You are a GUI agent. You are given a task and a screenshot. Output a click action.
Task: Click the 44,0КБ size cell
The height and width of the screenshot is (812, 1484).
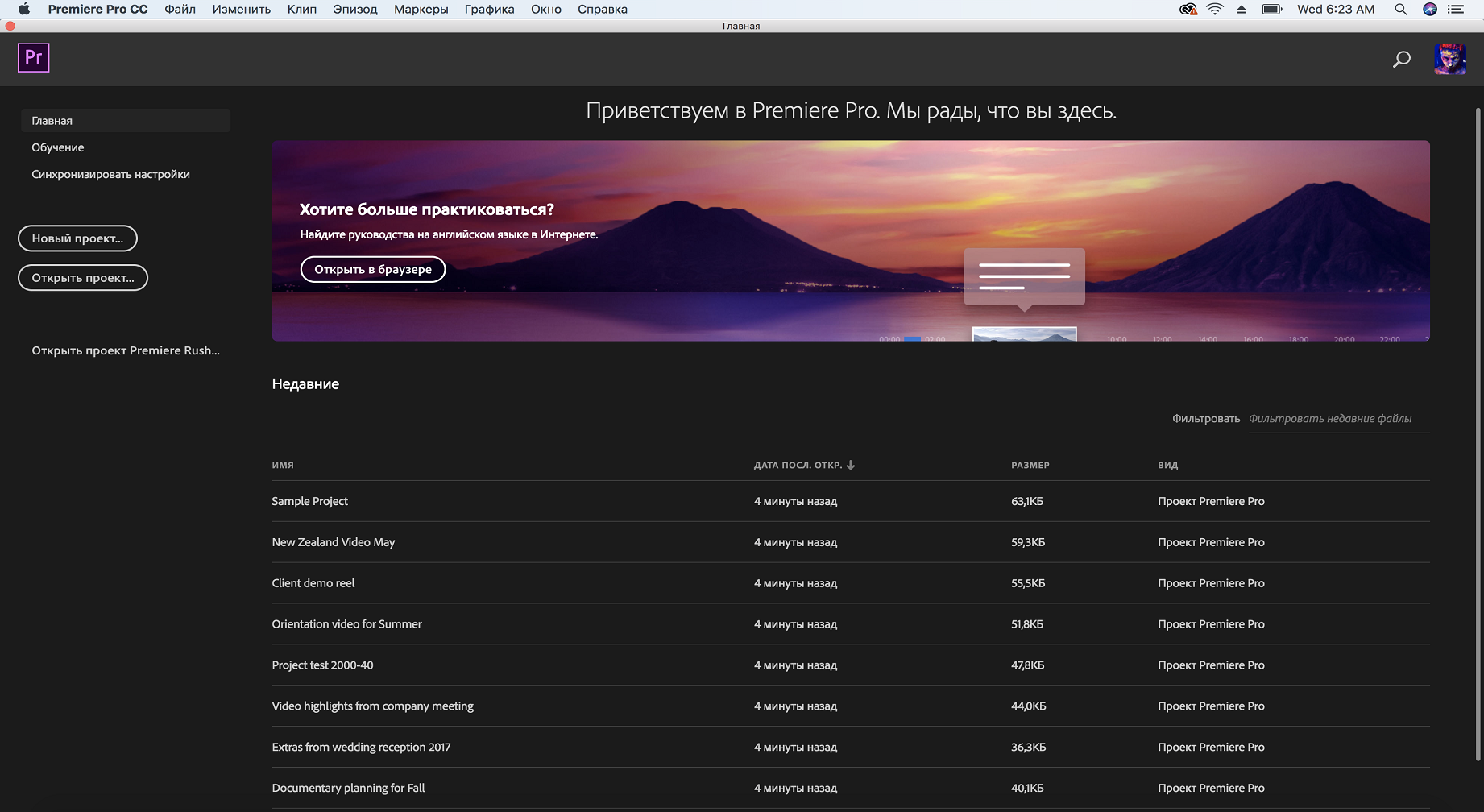pyautogui.click(x=1029, y=706)
